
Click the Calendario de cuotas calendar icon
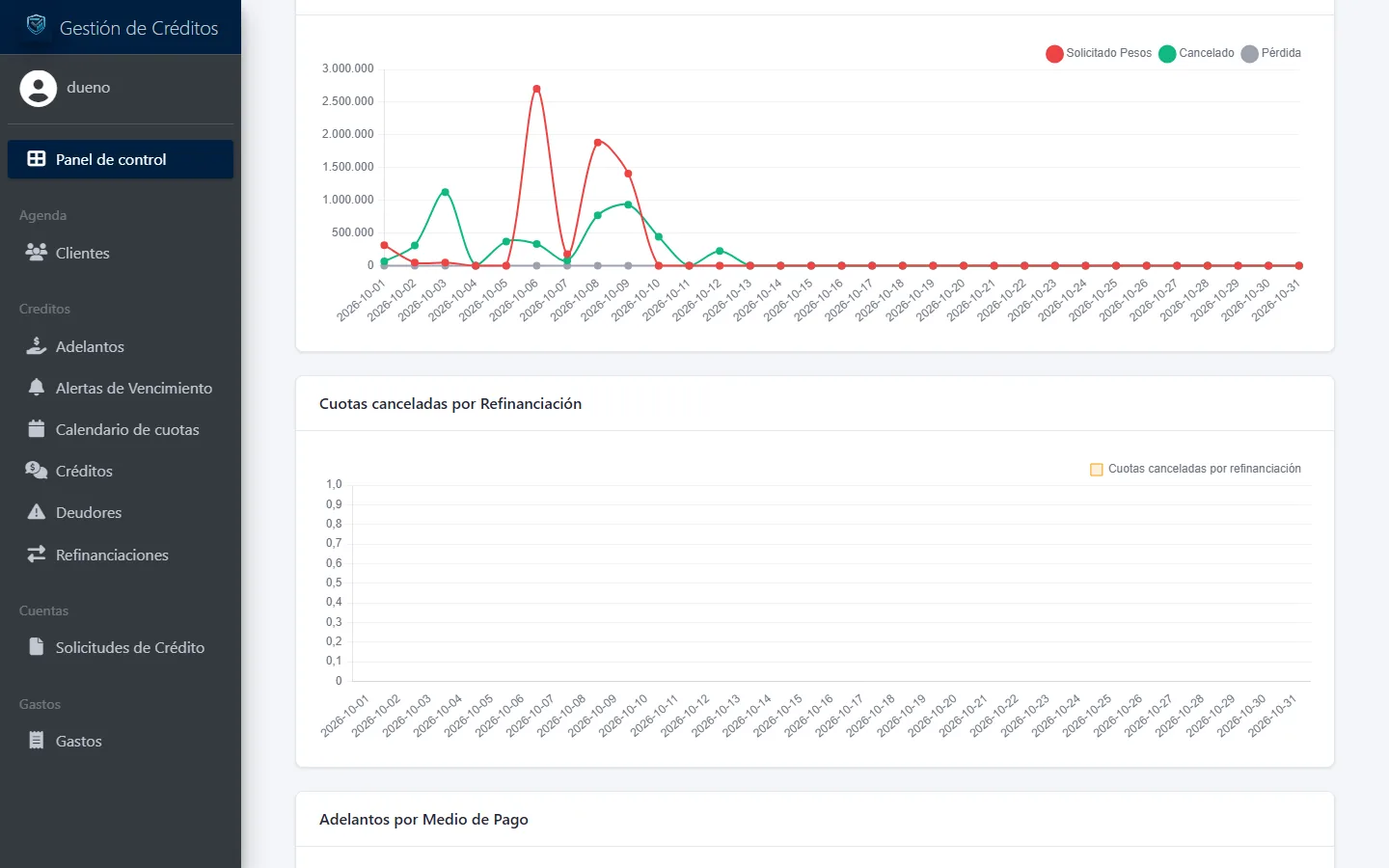37,429
